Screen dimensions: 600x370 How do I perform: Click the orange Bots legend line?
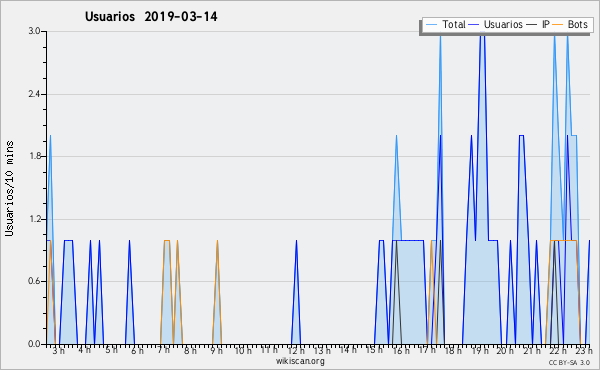coord(558,25)
